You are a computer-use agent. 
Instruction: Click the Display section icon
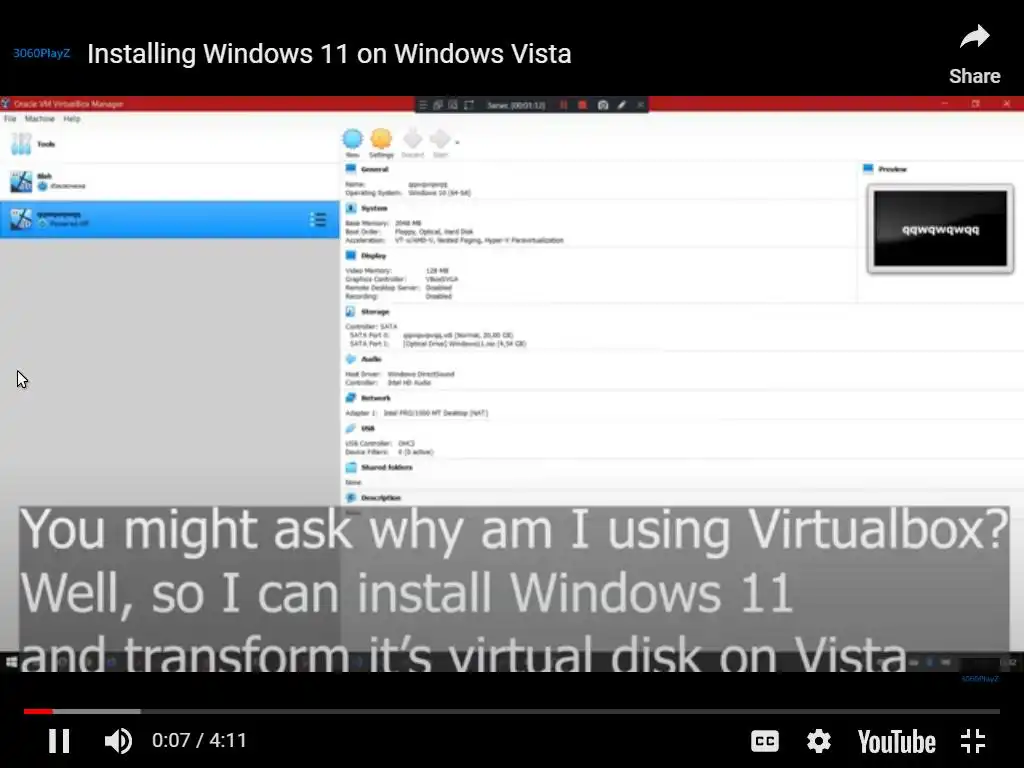click(x=351, y=255)
